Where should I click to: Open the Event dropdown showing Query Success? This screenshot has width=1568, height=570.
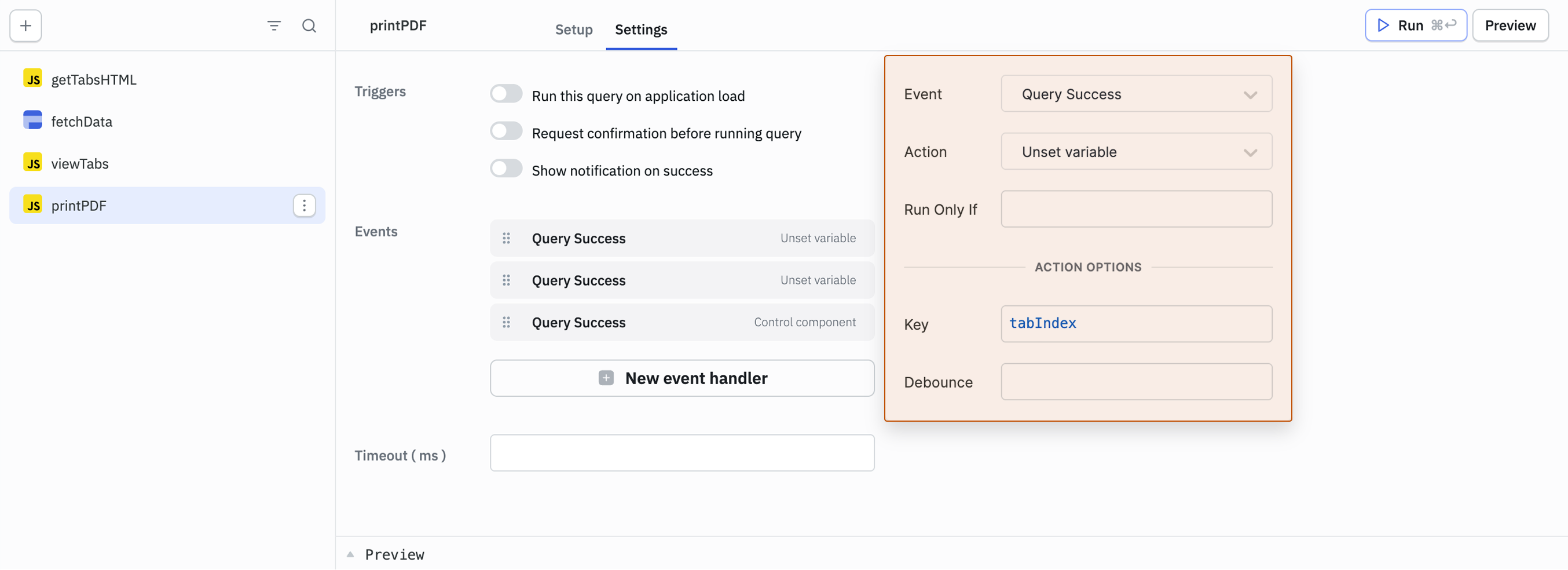tap(1136, 94)
